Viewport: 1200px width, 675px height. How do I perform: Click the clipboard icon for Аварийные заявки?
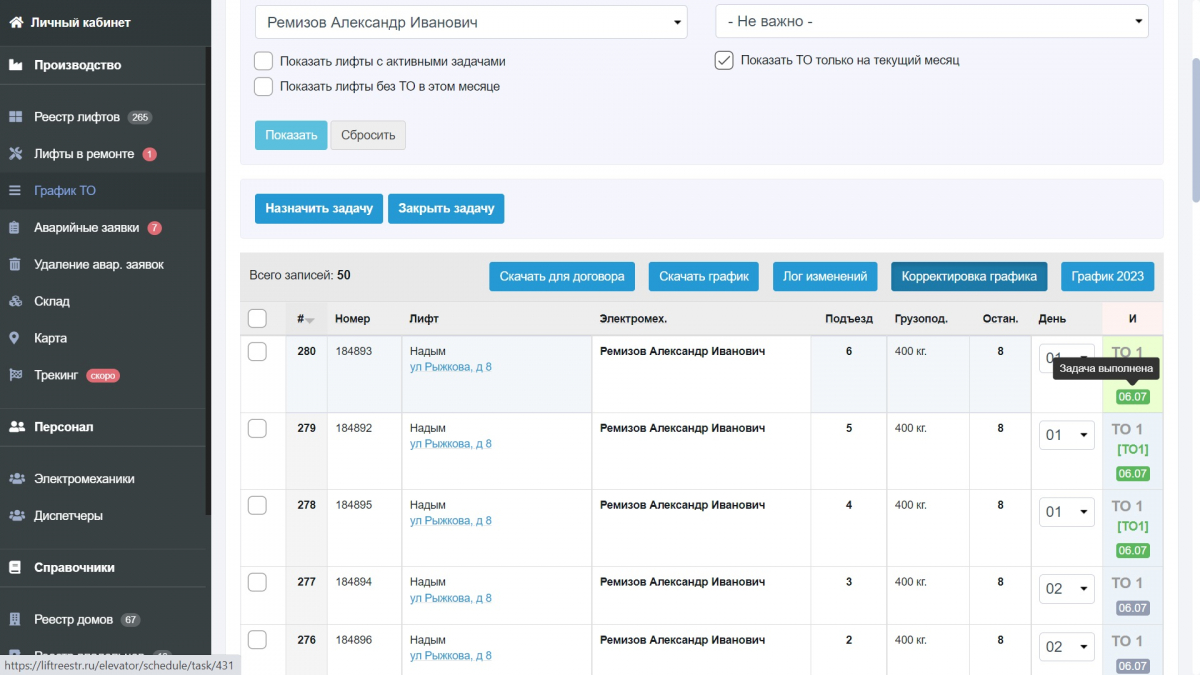click(x=15, y=228)
